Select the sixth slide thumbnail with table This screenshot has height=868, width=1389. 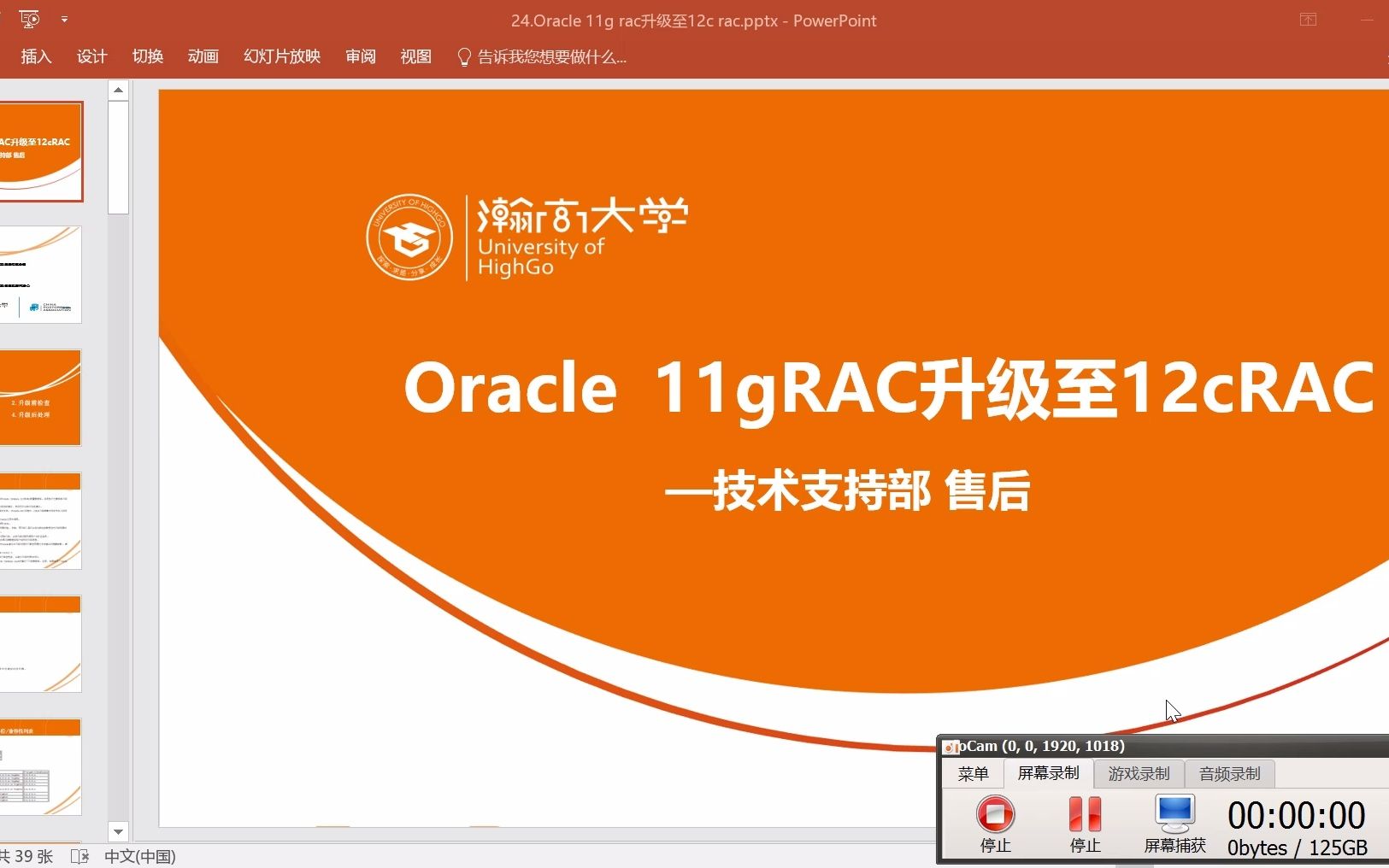tap(41, 767)
